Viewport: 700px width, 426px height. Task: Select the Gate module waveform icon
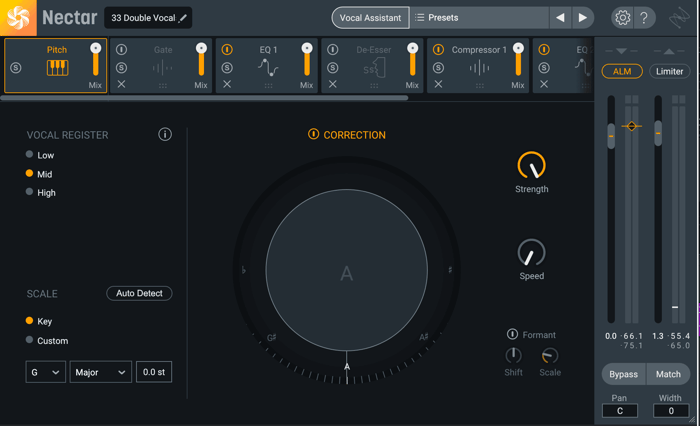pyautogui.click(x=162, y=68)
